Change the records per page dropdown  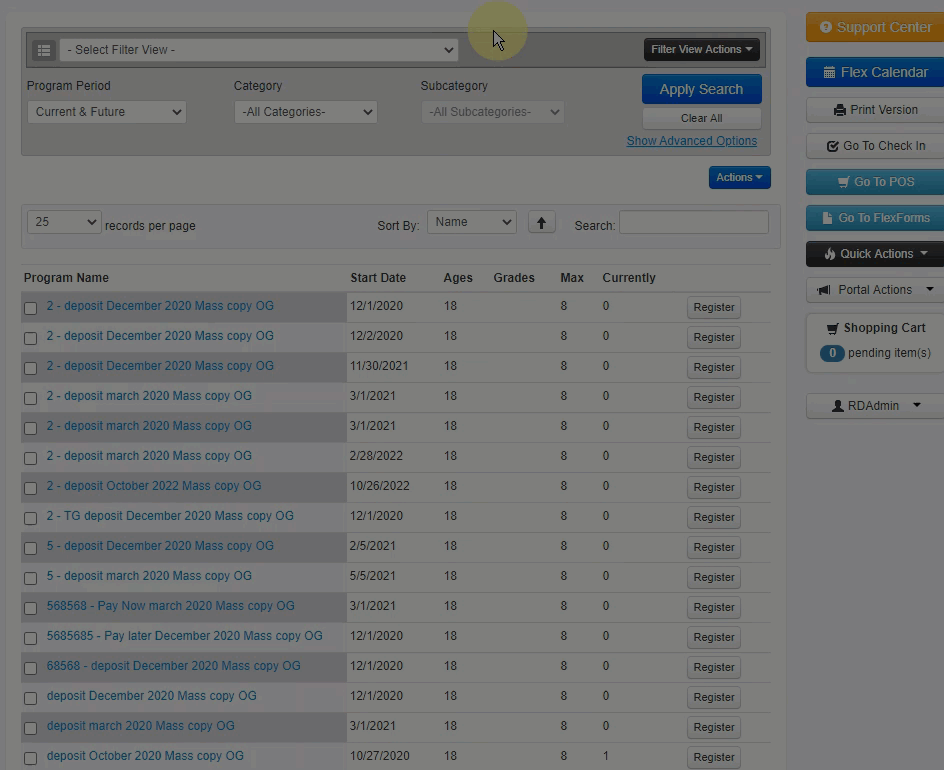[x=64, y=222]
